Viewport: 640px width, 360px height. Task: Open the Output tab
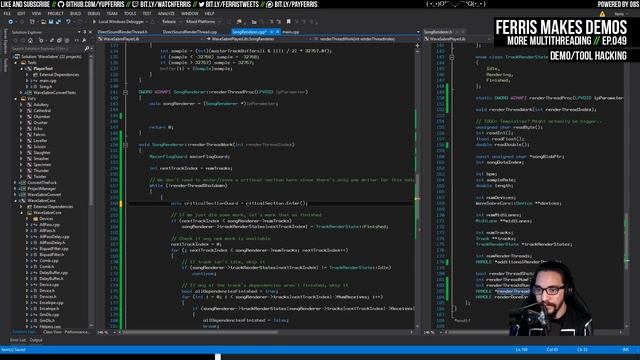click(36, 340)
